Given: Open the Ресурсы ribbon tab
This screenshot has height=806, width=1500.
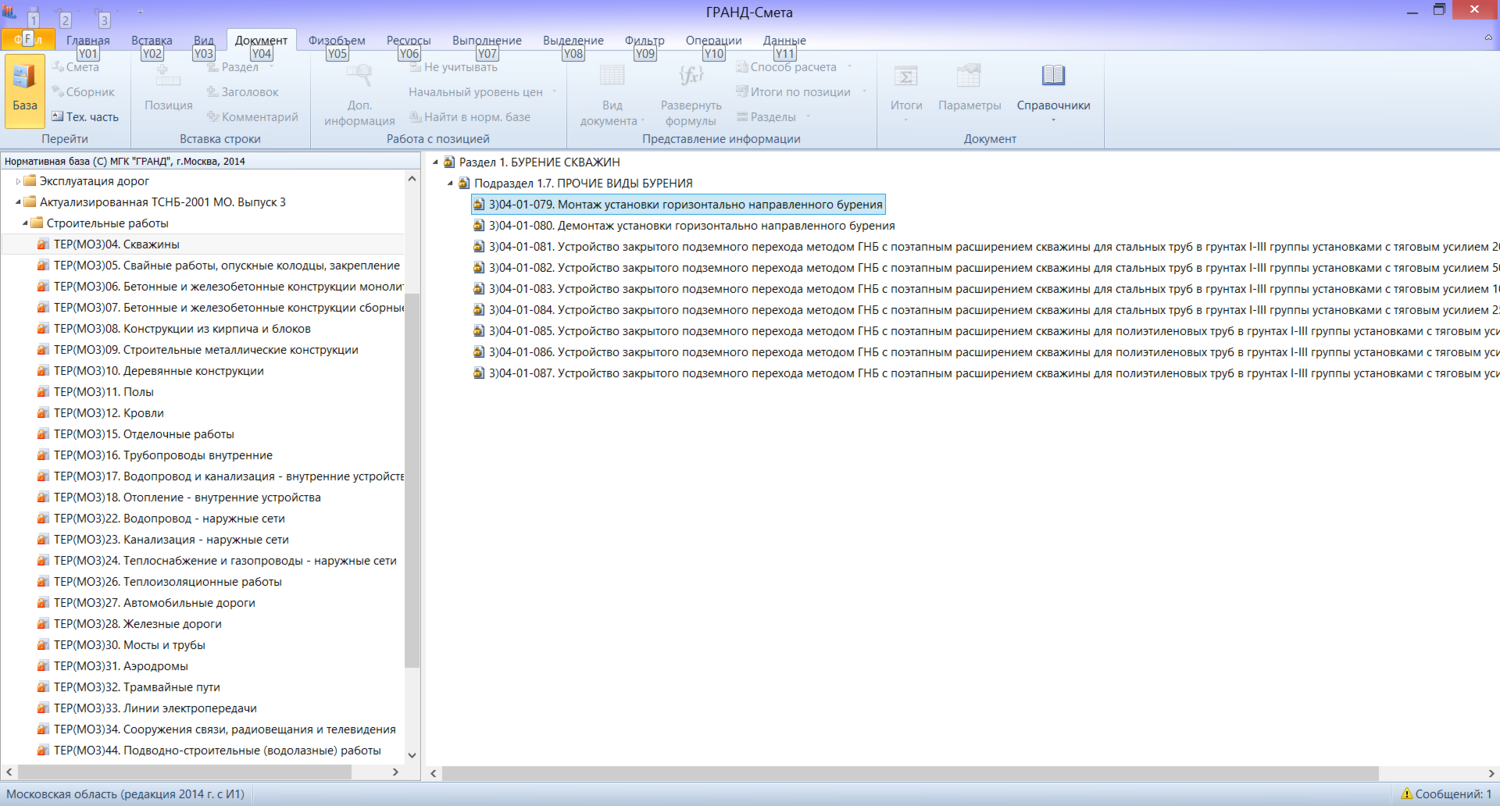Looking at the screenshot, I should (409, 40).
